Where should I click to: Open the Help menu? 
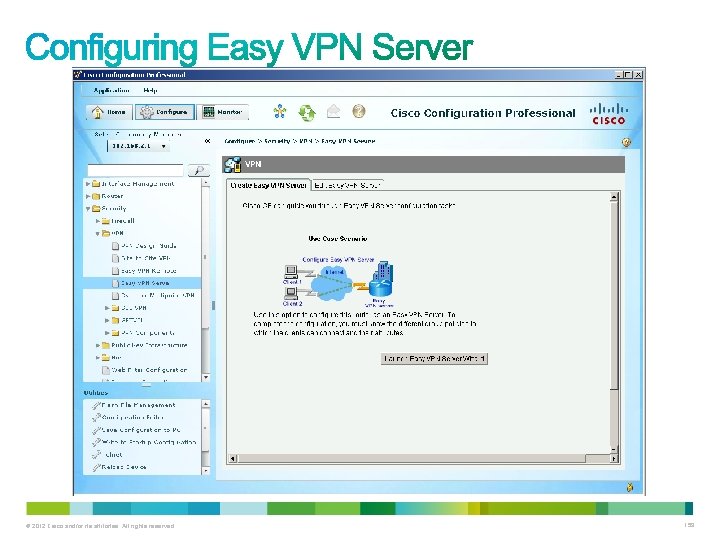click(x=150, y=90)
